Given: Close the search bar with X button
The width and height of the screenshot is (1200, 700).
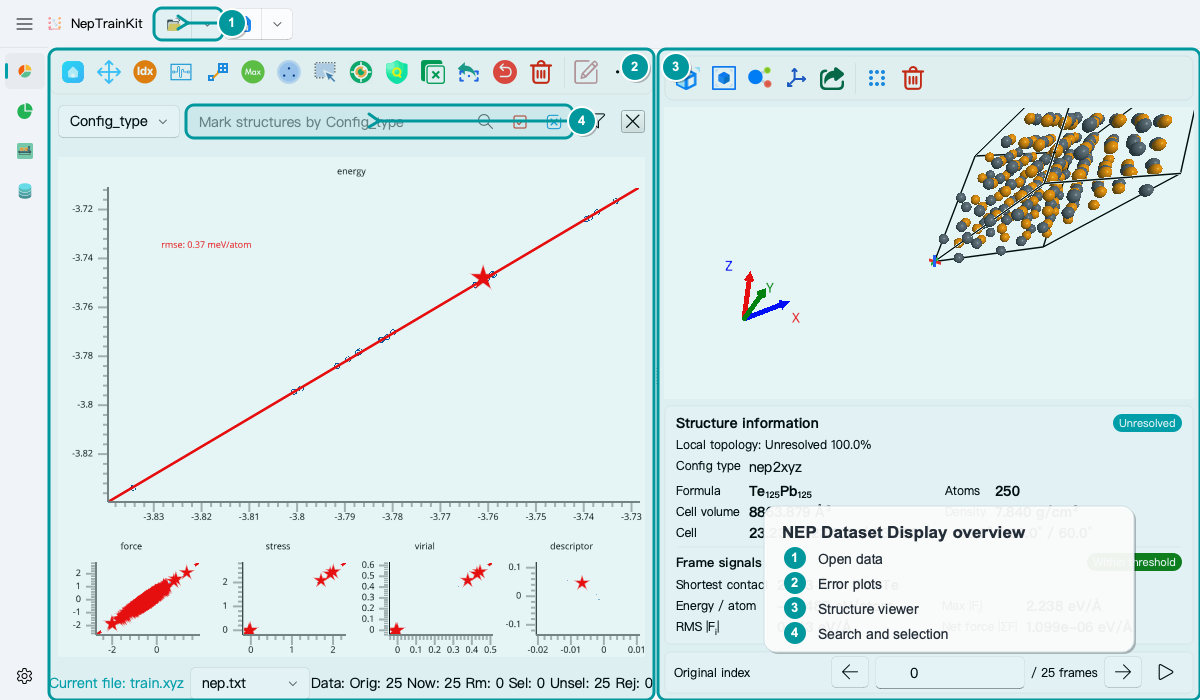Looking at the screenshot, I should click(633, 121).
